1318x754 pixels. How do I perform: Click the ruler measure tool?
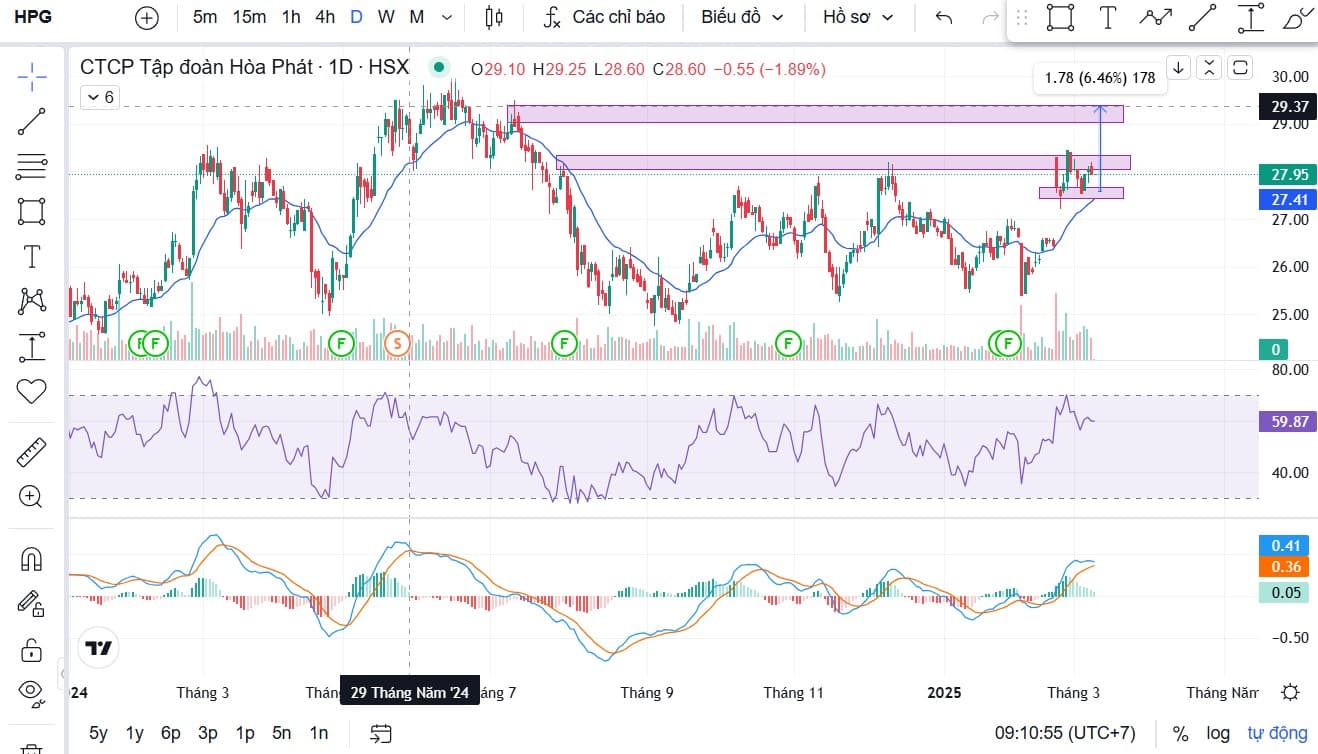(32, 452)
